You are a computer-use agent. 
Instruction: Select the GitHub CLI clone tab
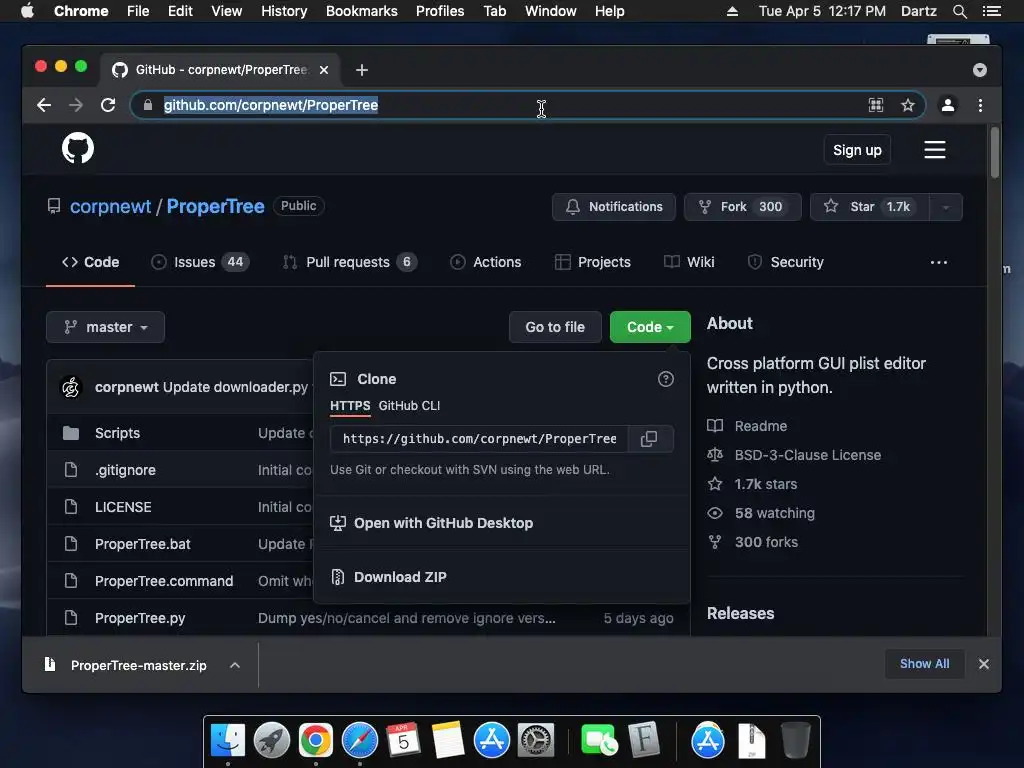[409, 406]
